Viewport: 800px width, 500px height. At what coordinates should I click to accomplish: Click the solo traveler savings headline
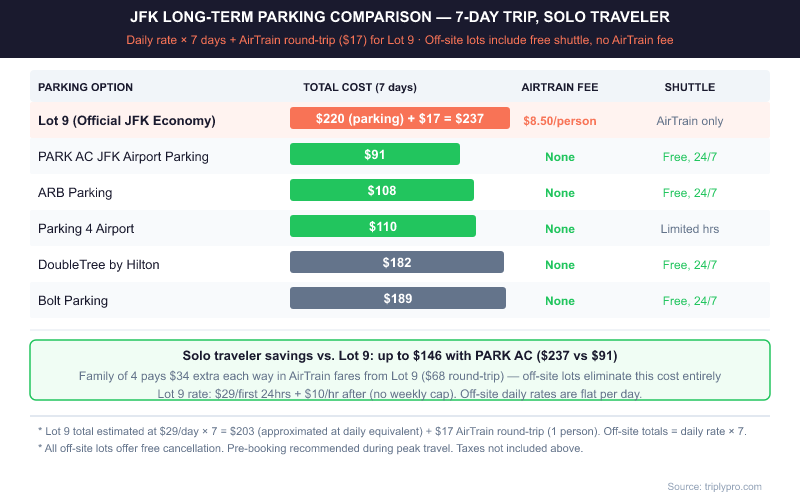click(x=400, y=355)
